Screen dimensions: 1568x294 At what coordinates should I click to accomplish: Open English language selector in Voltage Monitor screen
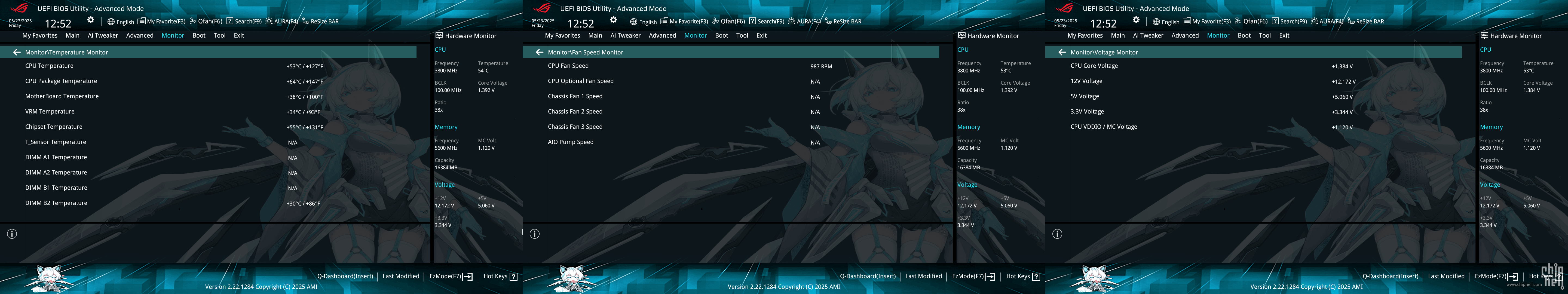(x=1166, y=22)
